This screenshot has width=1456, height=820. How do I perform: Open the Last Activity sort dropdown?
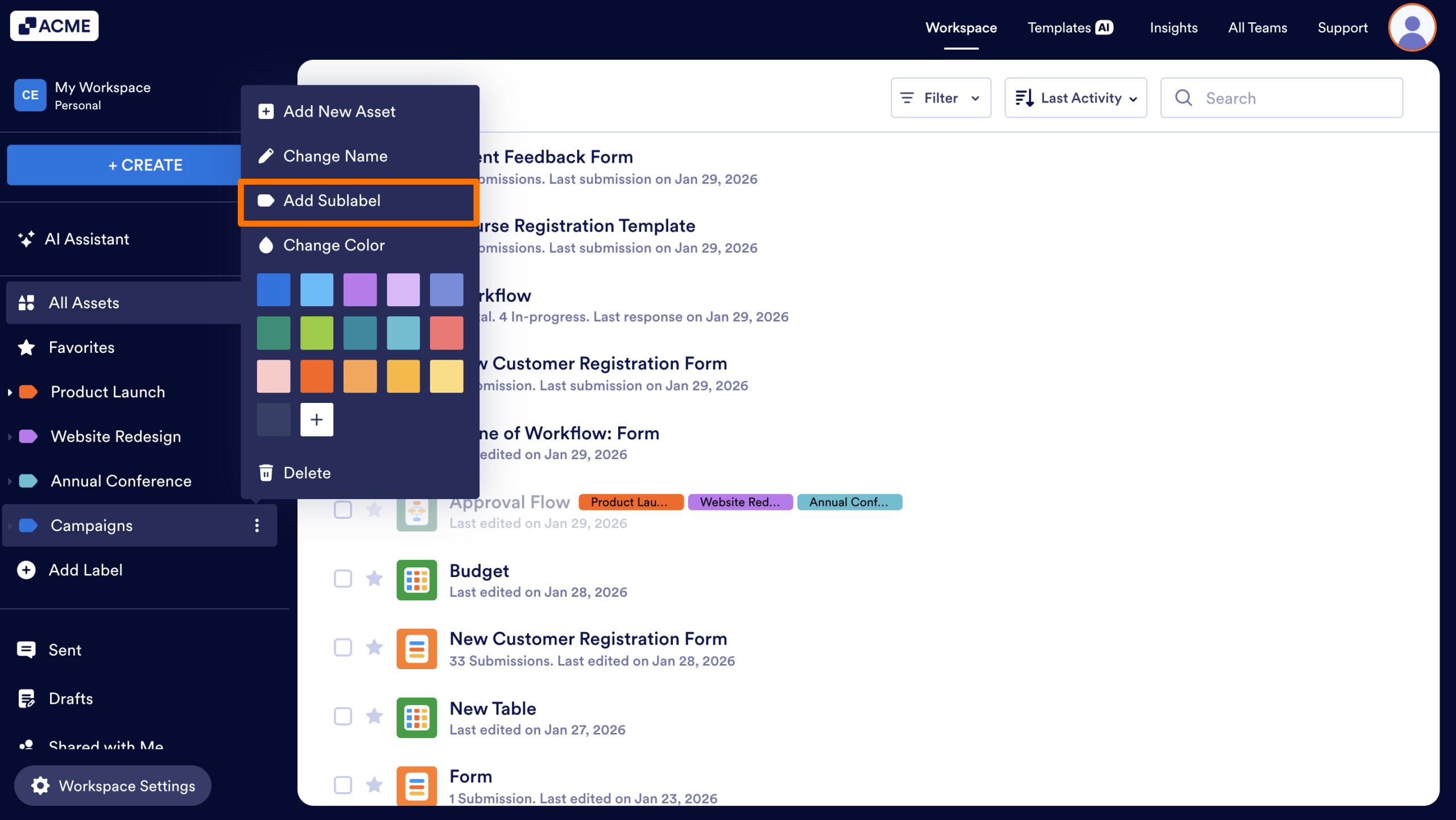pyautogui.click(x=1076, y=97)
